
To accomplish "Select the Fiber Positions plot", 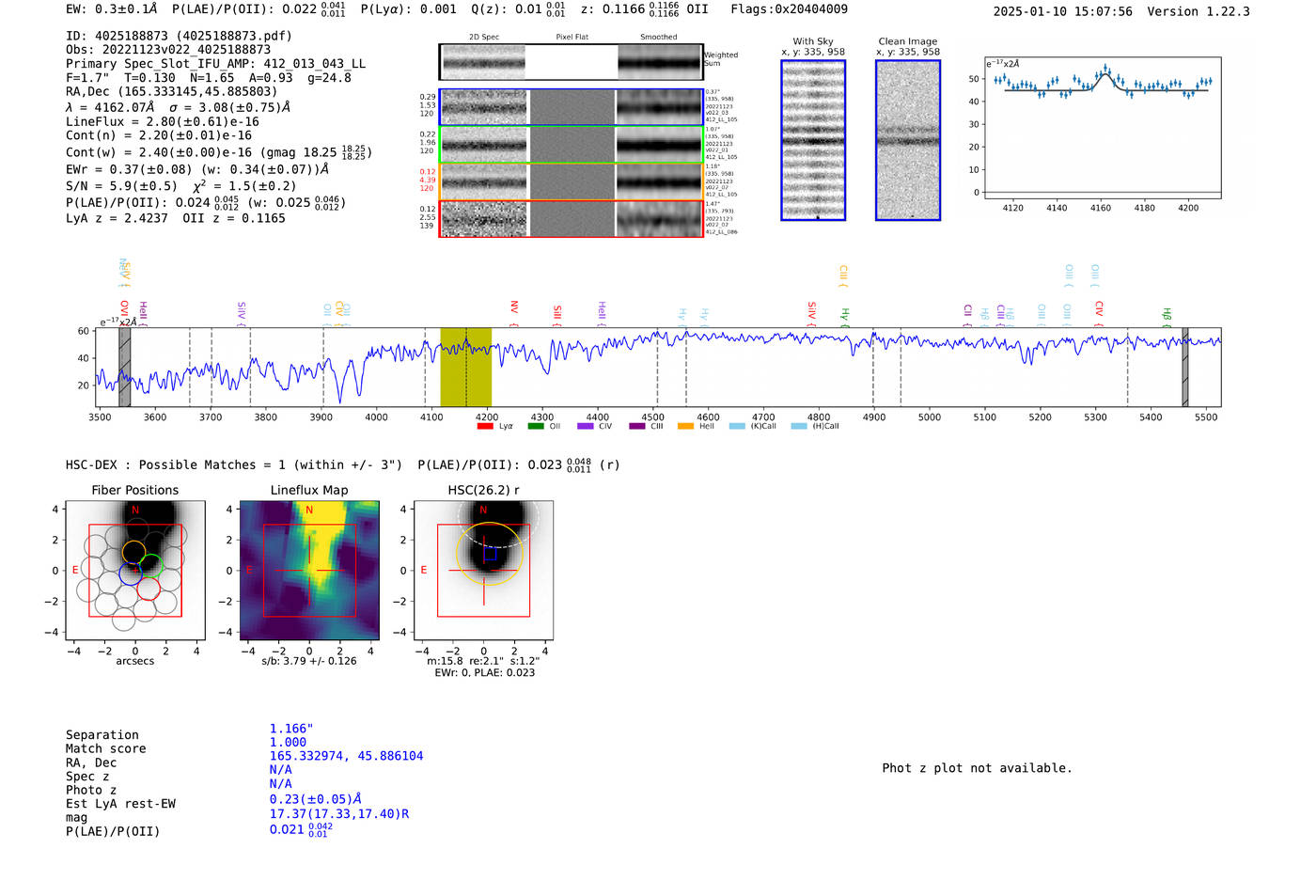I will (x=135, y=570).
